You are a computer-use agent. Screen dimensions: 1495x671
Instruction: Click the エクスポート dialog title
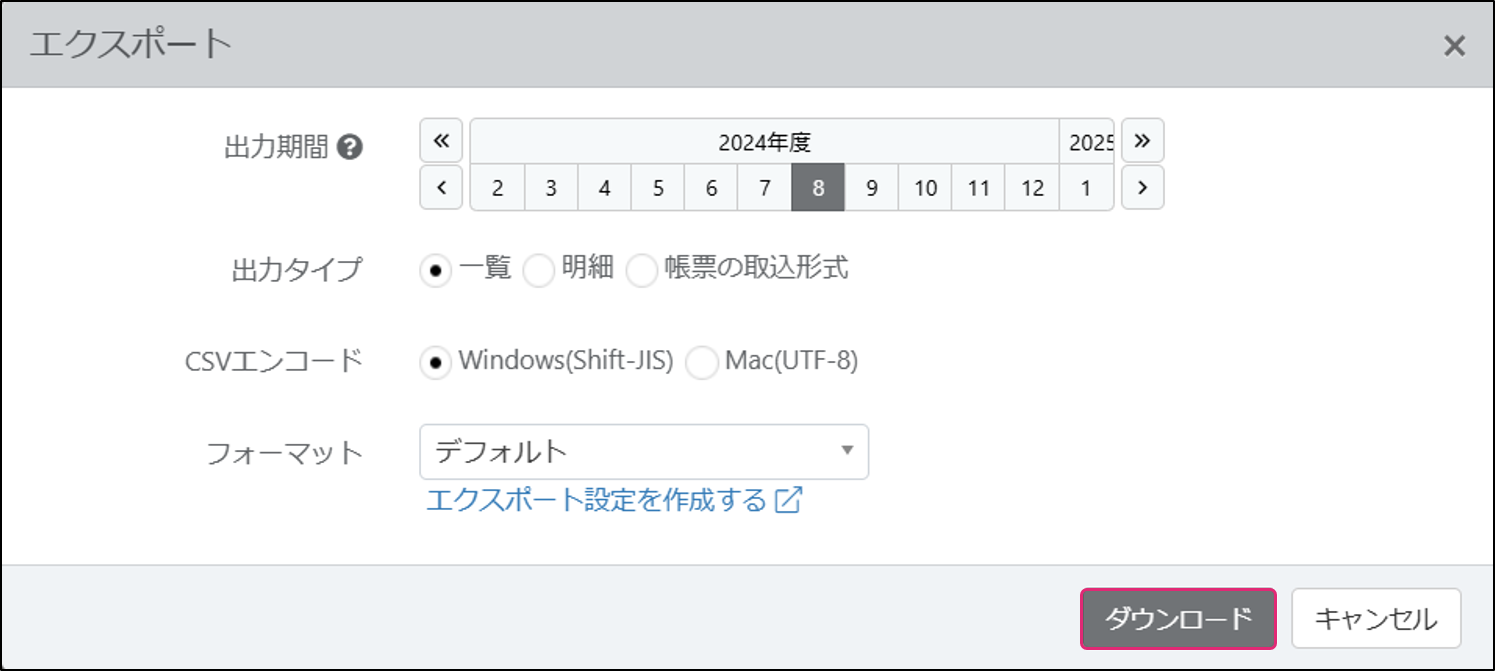pyautogui.click(x=131, y=44)
